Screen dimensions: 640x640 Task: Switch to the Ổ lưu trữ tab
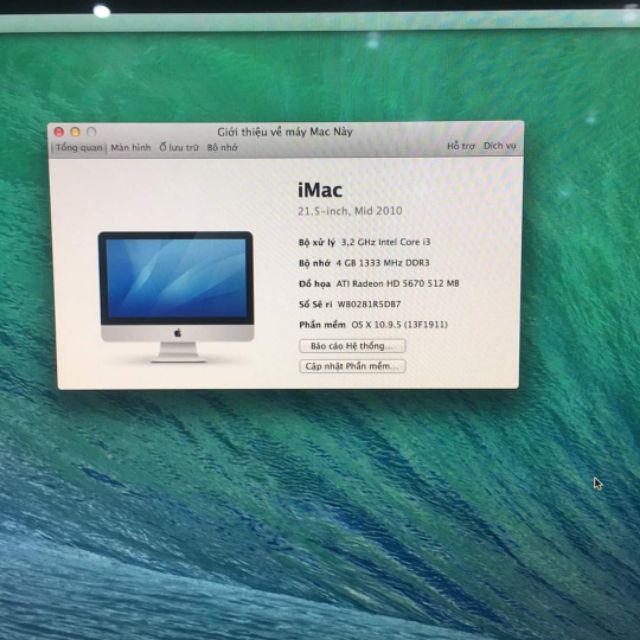179,147
